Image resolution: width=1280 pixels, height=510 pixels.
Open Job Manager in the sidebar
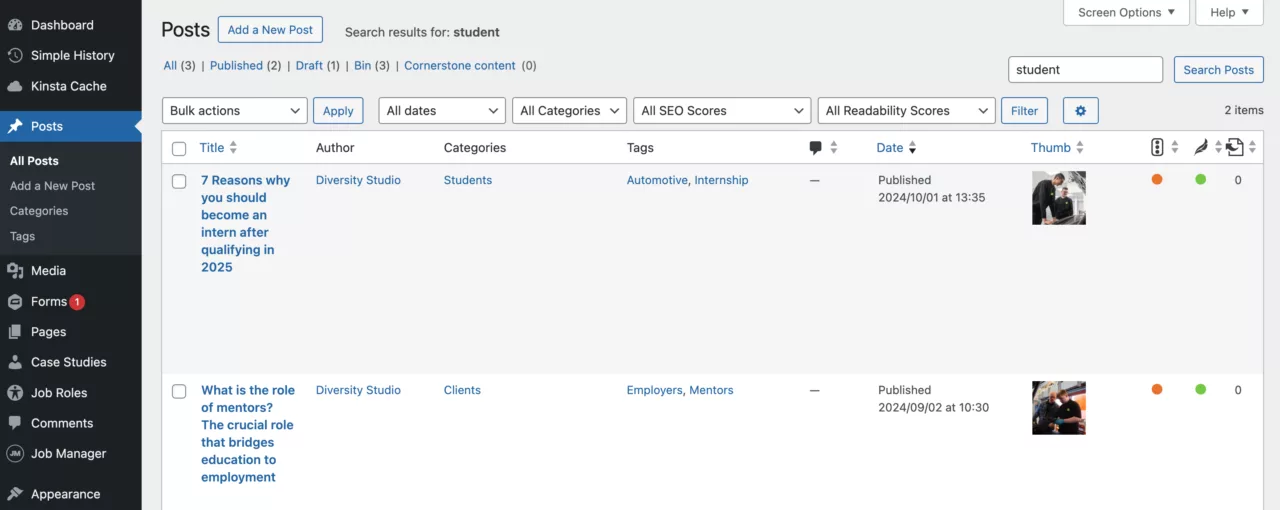point(68,454)
